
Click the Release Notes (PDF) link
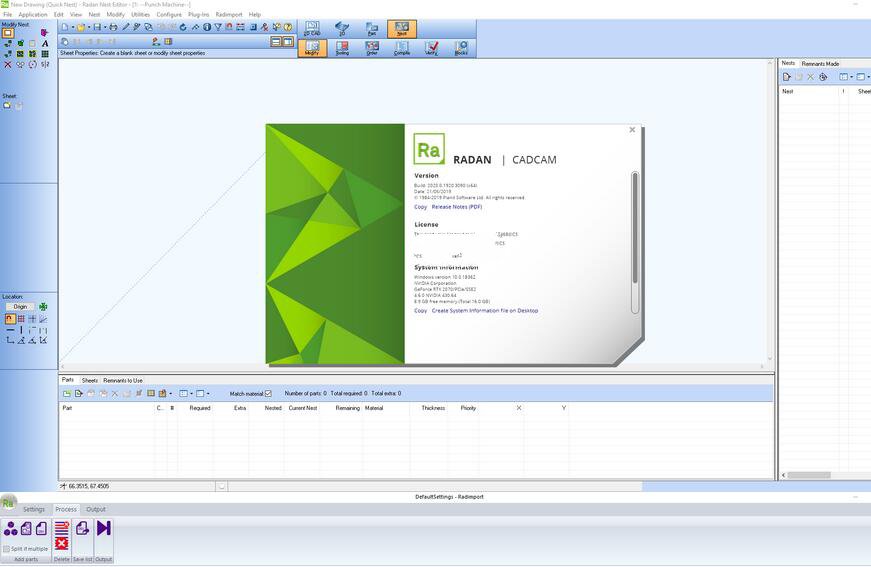click(x=457, y=207)
